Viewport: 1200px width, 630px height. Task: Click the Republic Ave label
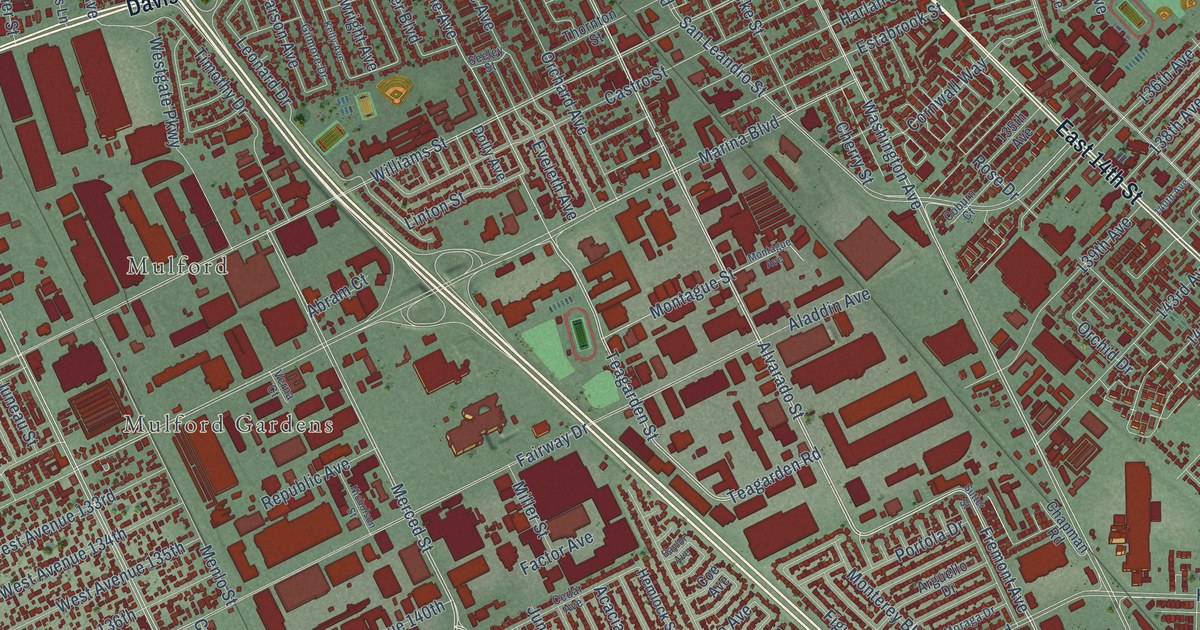pyautogui.click(x=305, y=484)
